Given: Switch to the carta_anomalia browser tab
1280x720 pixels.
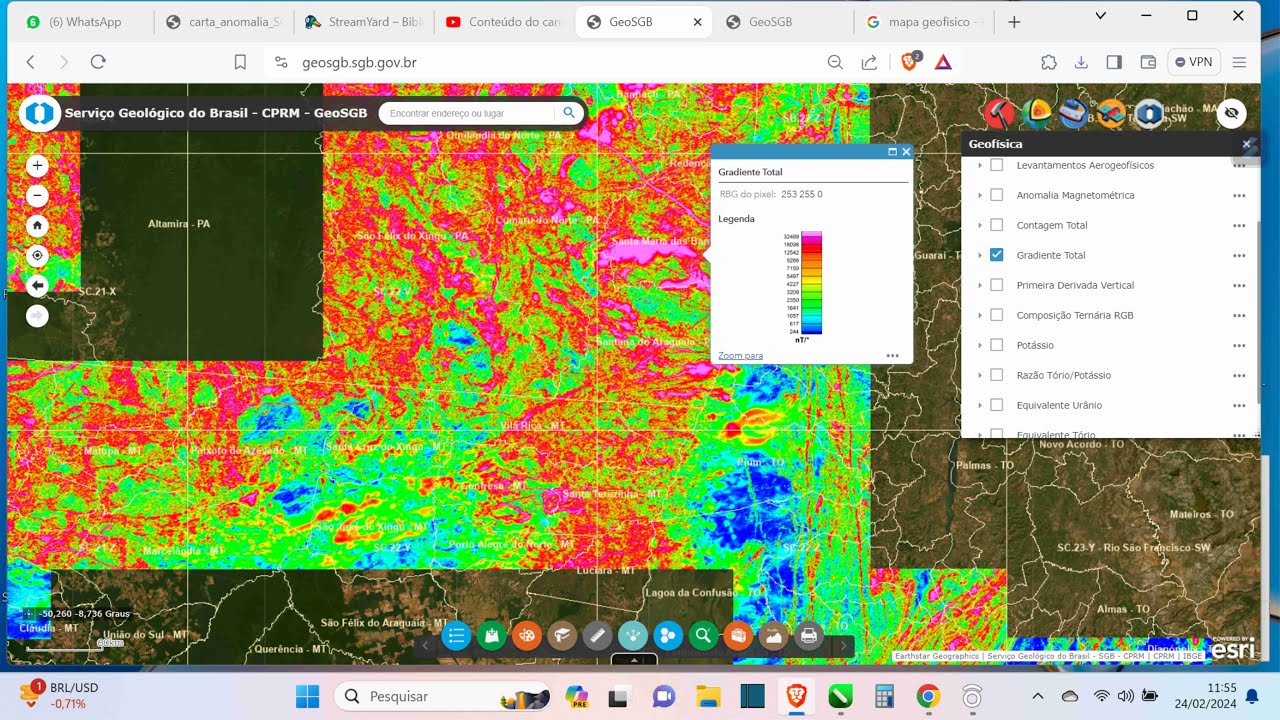Looking at the screenshot, I should 224,21.
